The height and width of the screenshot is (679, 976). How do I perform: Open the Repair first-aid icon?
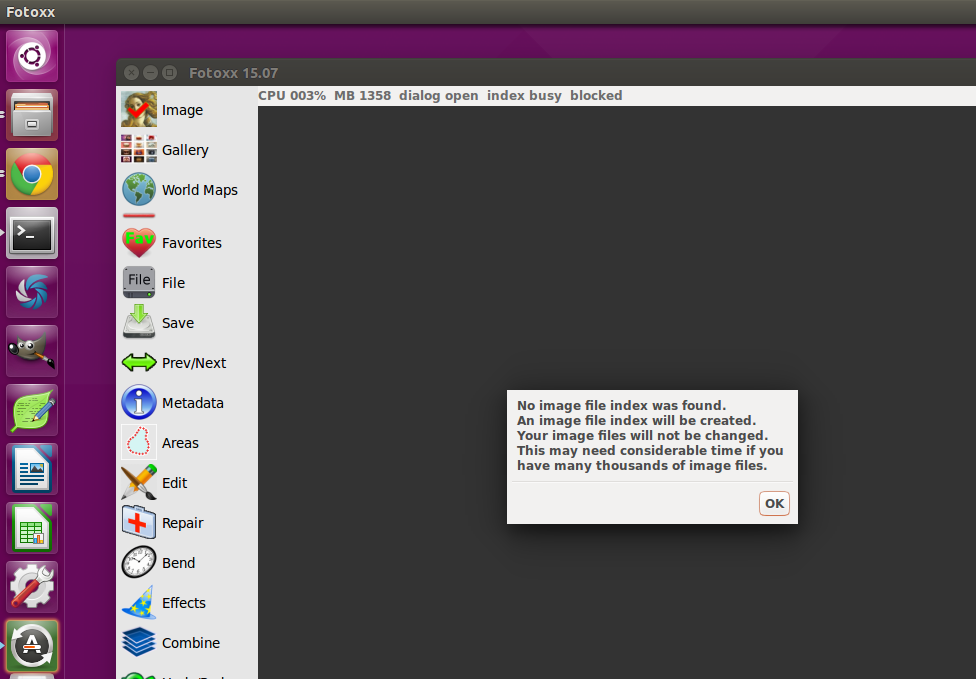click(138, 522)
